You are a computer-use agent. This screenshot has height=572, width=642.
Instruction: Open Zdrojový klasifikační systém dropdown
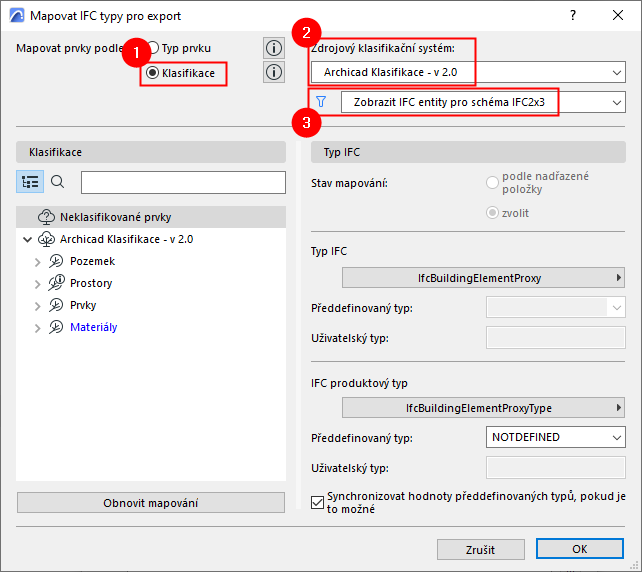pos(468,72)
